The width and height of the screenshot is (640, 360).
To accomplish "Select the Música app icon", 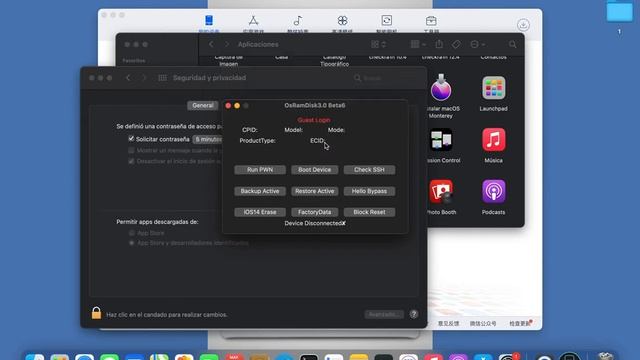I will [493, 140].
